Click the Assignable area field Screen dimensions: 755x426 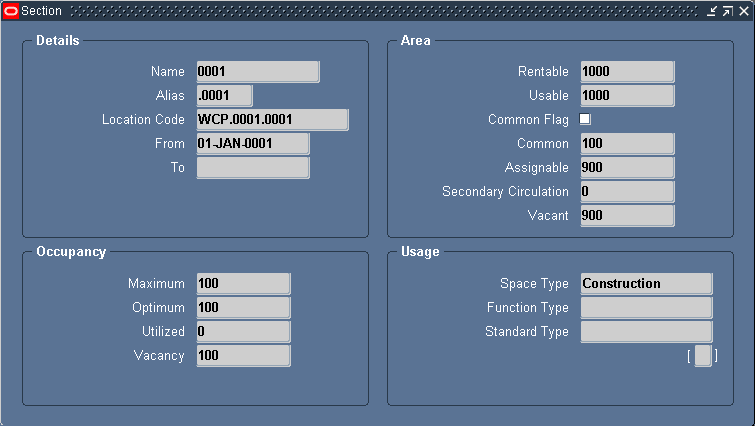pos(627,168)
